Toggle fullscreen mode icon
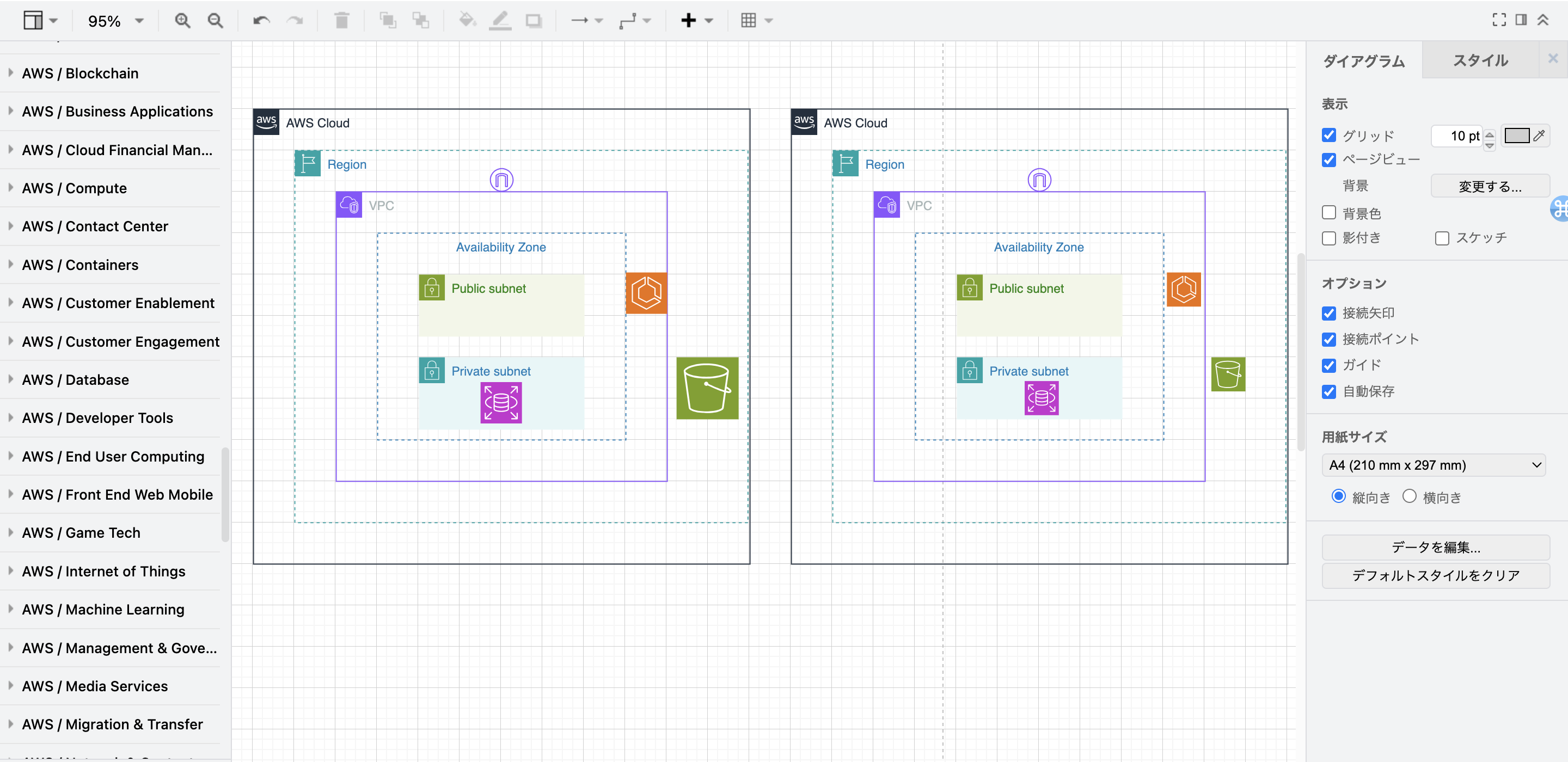Image resolution: width=1568 pixels, height=762 pixels. [x=1499, y=20]
